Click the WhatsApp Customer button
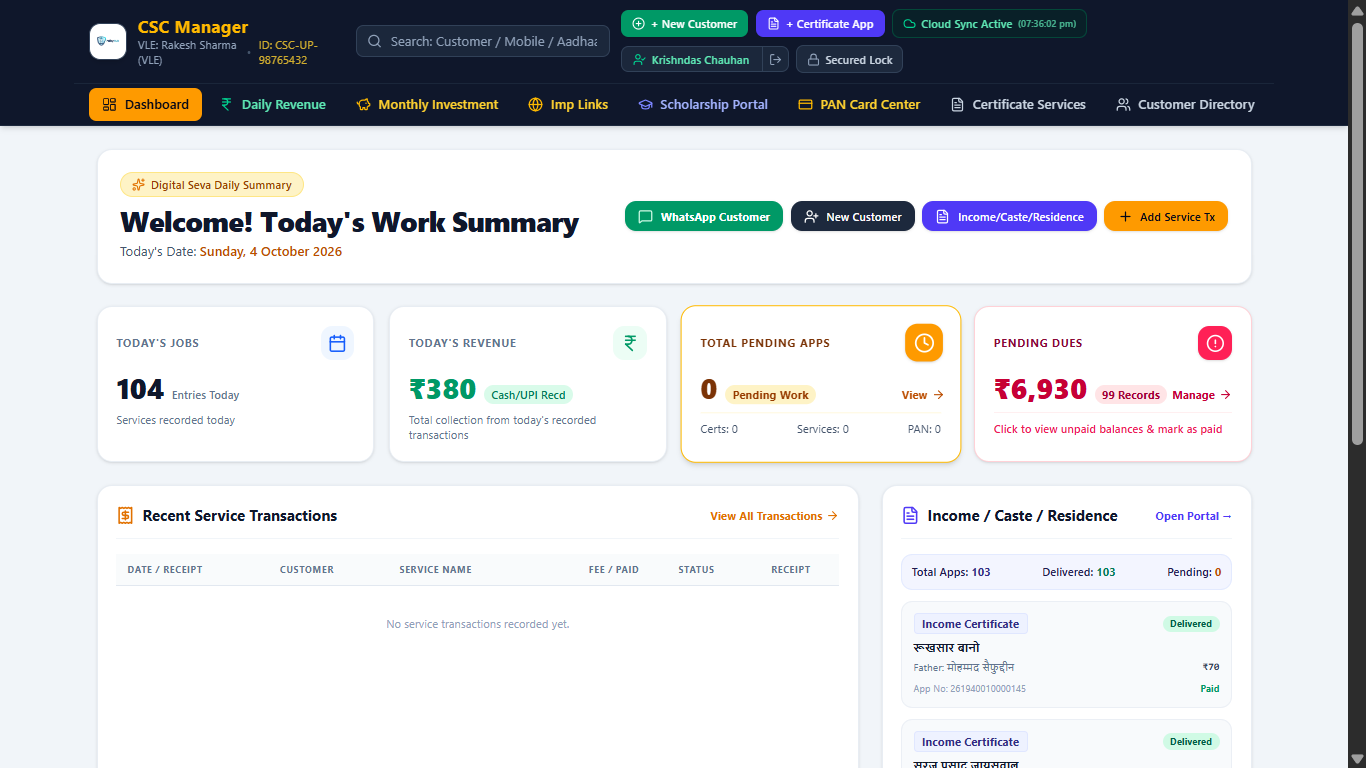Screen dimensions: 1366x768 tap(704, 217)
